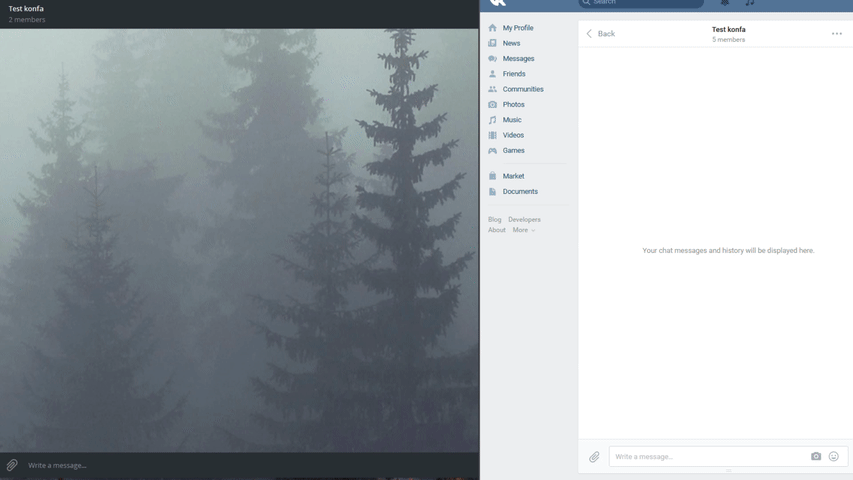
Task: Attach a photo via the camera icon
Action: (x=816, y=457)
